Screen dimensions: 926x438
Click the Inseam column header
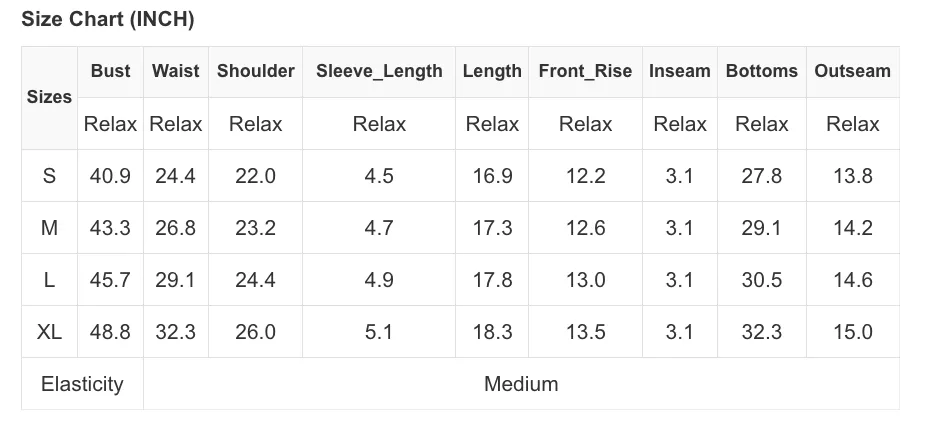(679, 71)
